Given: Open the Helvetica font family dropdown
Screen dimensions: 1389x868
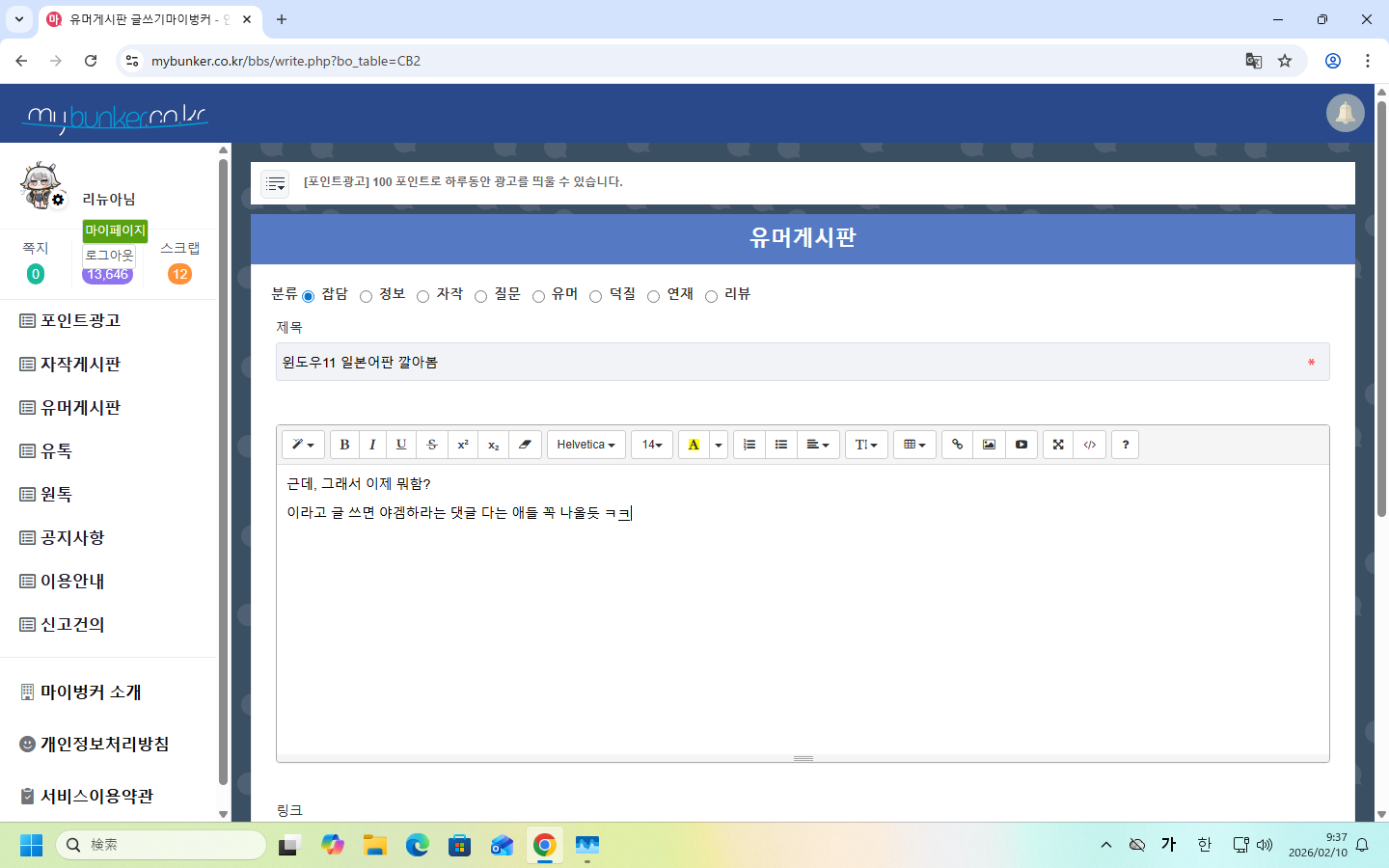Looking at the screenshot, I should click(586, 445).
